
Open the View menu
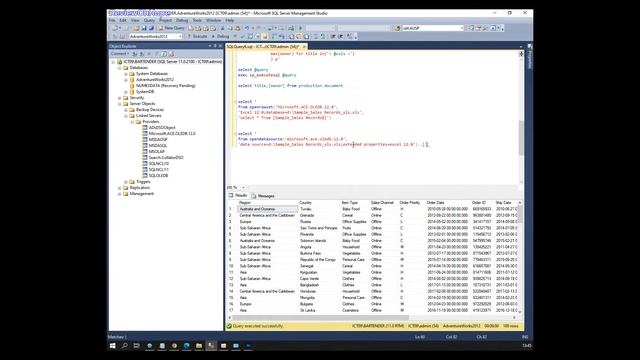[135, 20]
